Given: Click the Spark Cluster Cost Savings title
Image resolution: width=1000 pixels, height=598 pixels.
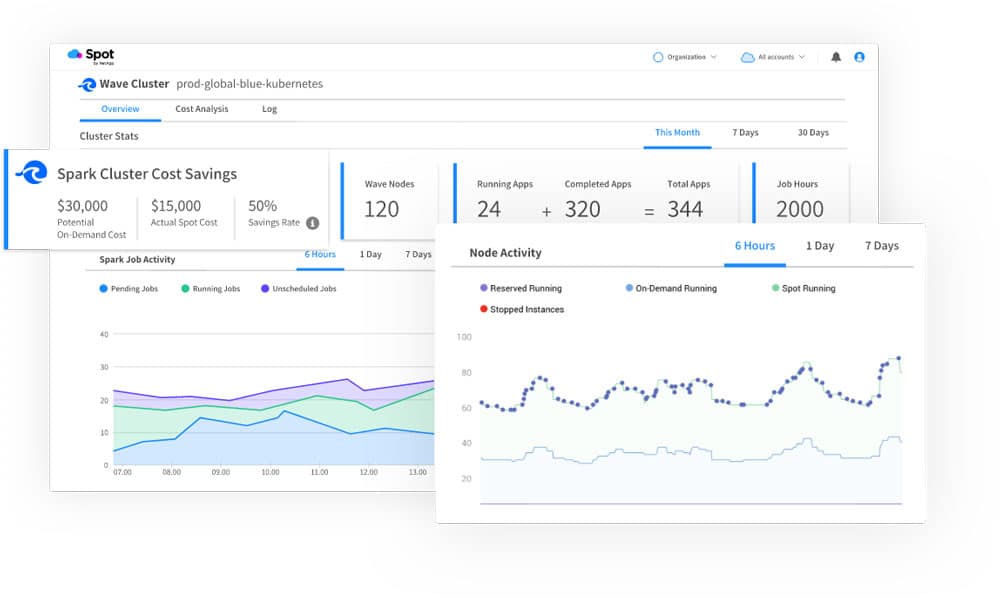Looking at the screenshot, I should click(147, 174).
